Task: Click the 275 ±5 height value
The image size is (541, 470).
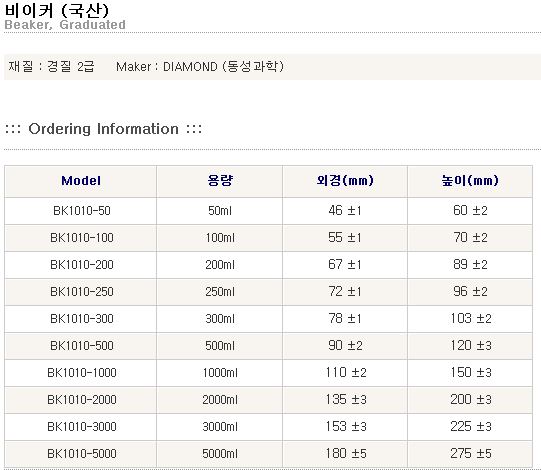Action: point(471,453)
